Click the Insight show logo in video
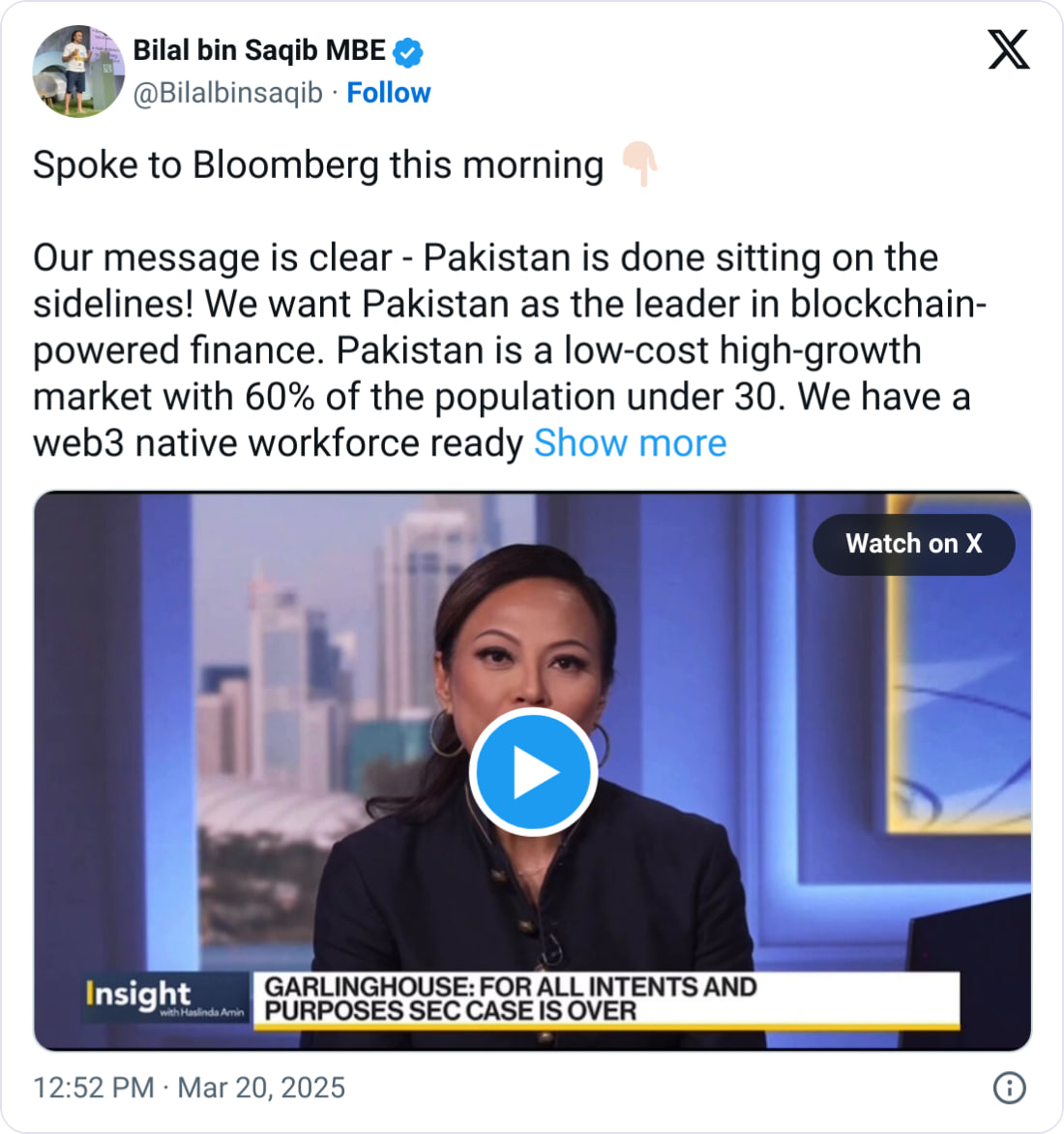The image size is (1064, 1134). tap(138, 993)
